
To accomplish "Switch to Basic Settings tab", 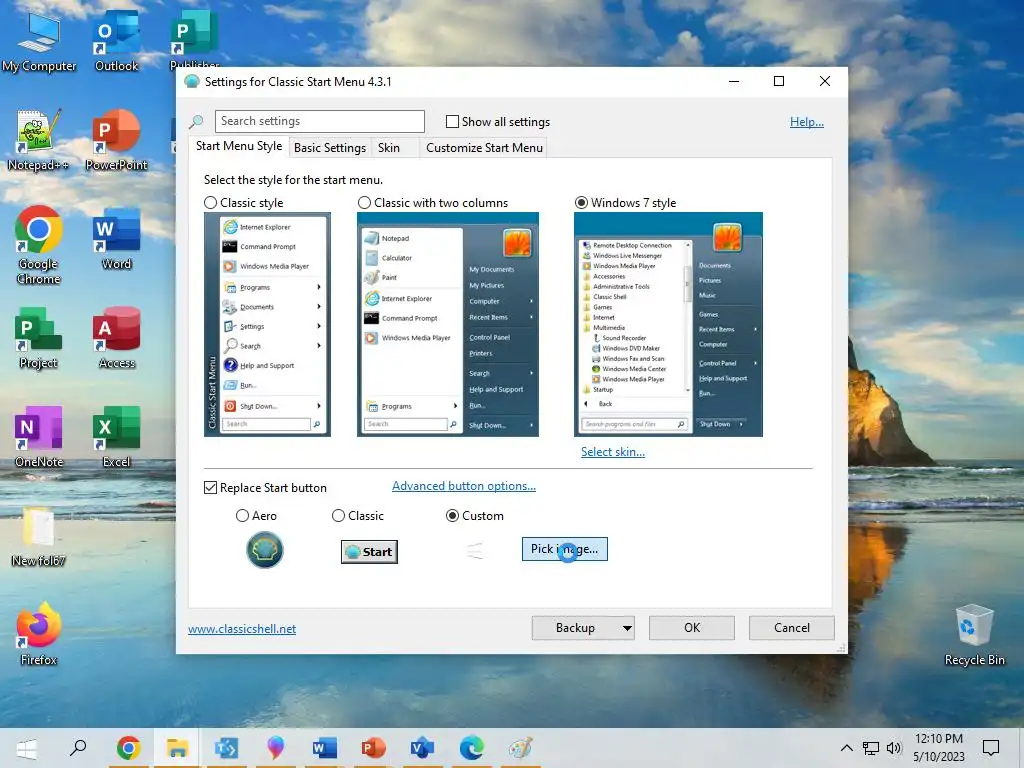I will click(x=330, y=148).
